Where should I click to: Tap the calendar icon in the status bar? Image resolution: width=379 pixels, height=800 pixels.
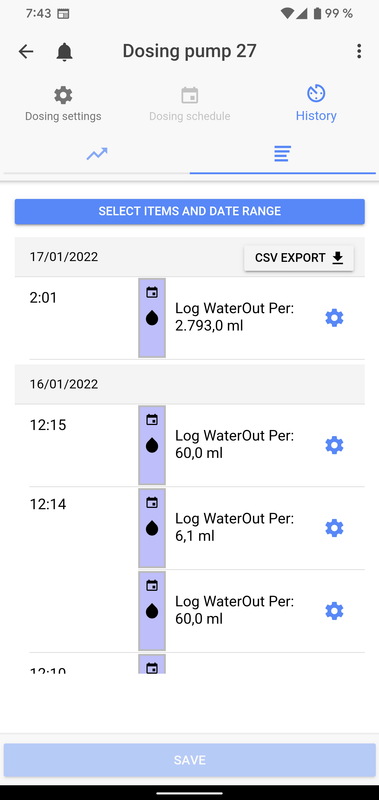(63, 14)
